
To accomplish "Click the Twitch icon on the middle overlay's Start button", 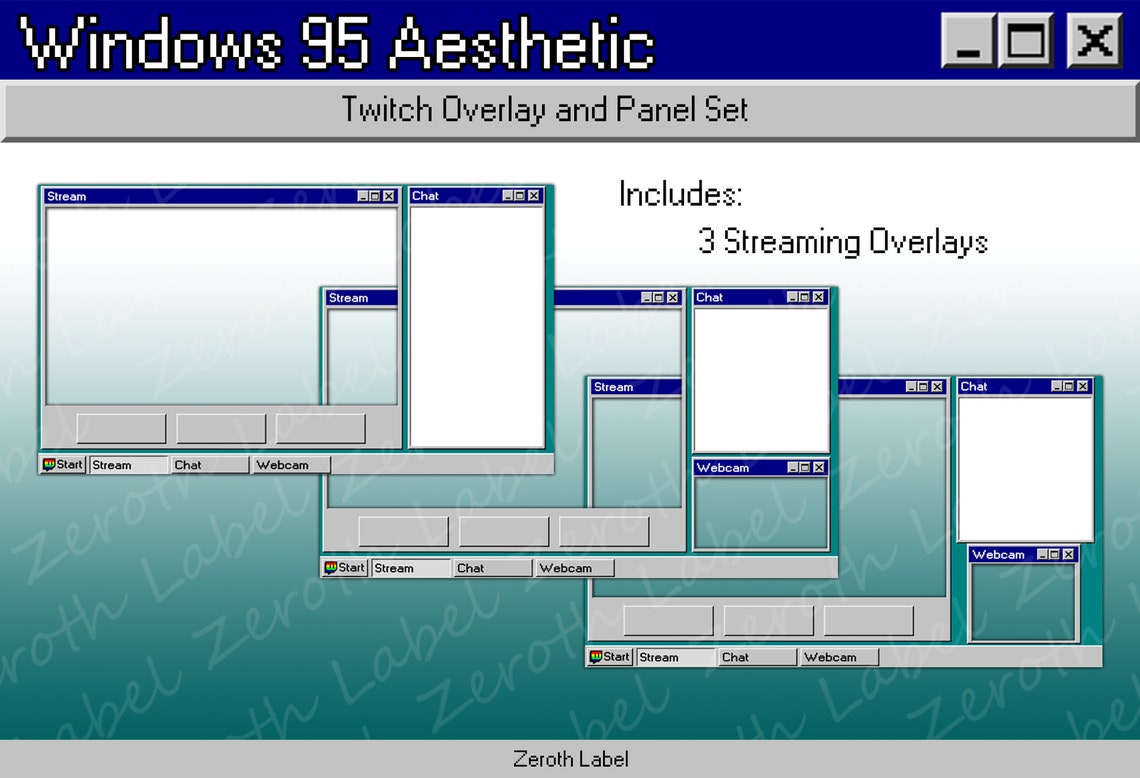I will [x=333, y=567].
